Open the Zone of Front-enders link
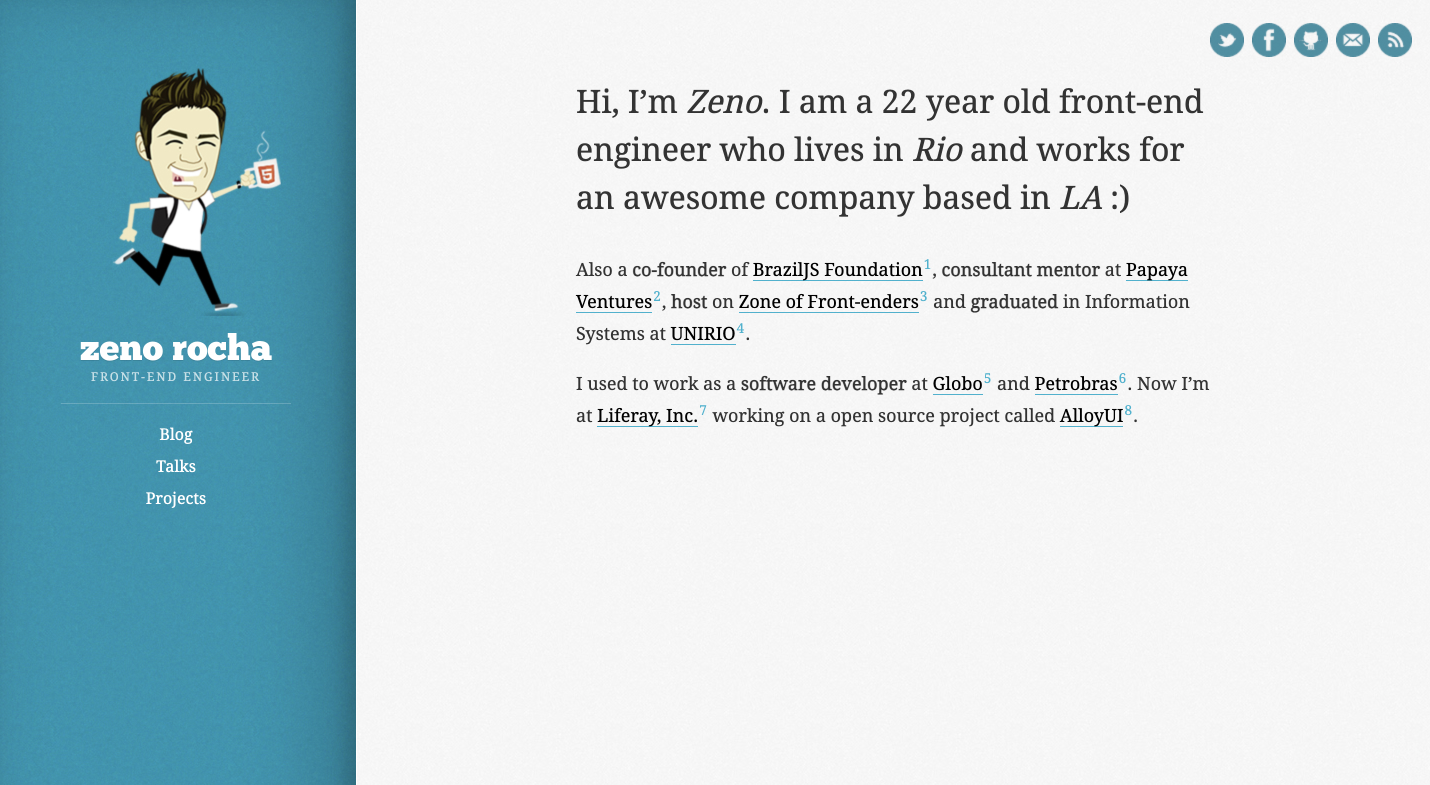The height and width of the screenshot is (785, 1430). click(x=828, y=302)
